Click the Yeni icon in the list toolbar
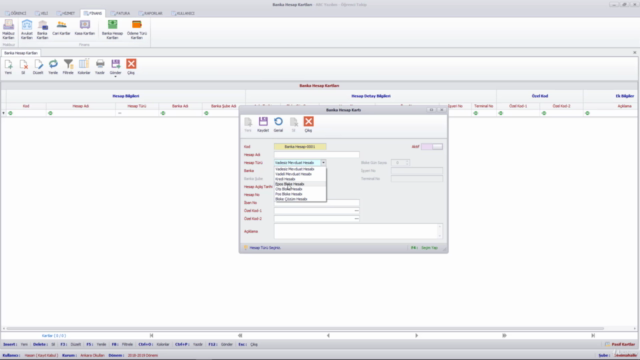The height and width of the screenshot is (360, 640). [x=8, y=67]
